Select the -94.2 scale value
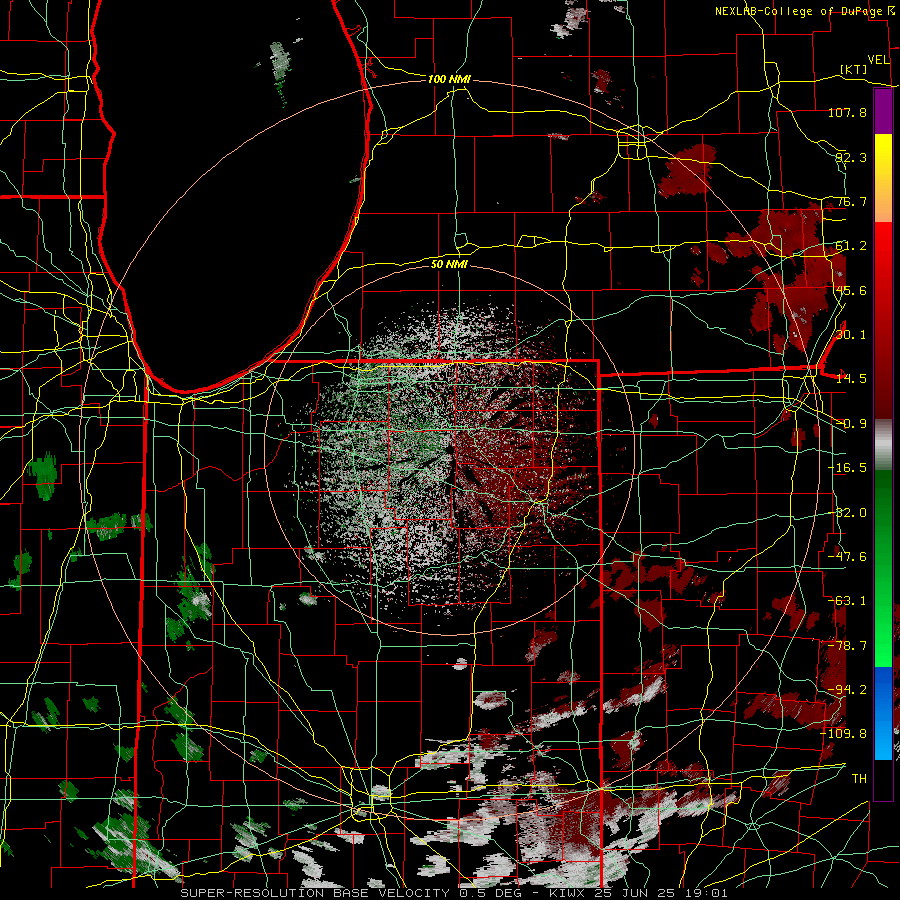 coord(847,689)
